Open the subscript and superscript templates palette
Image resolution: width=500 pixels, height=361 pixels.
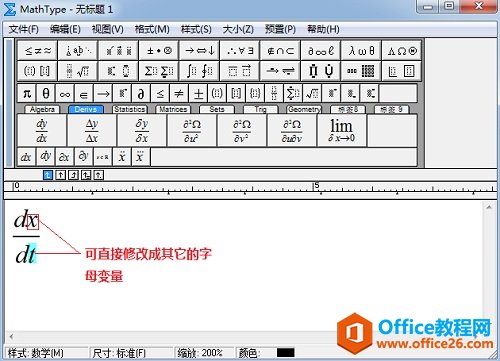click(x=118, y=71)
